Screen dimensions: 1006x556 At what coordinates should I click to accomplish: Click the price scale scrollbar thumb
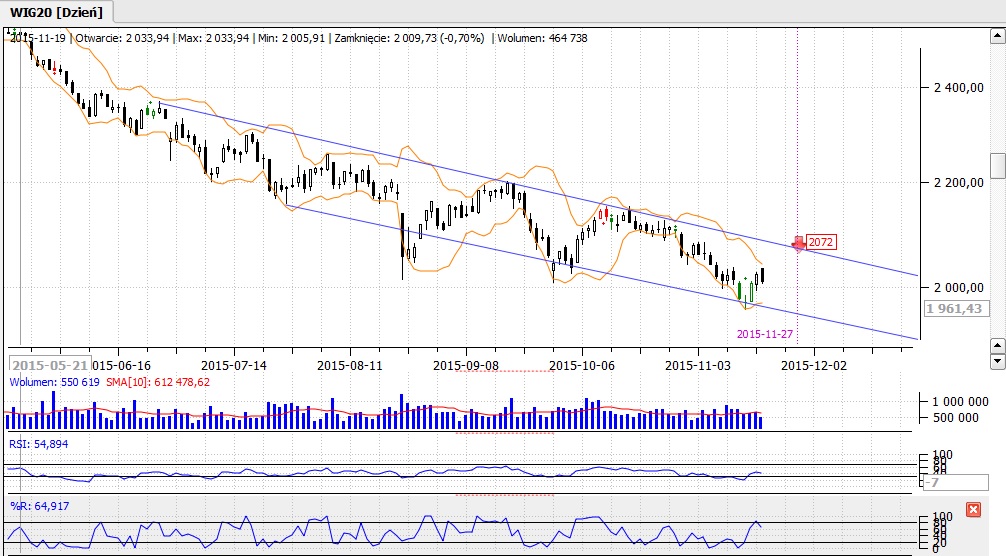pyautogui.click(x=997, y=165)
